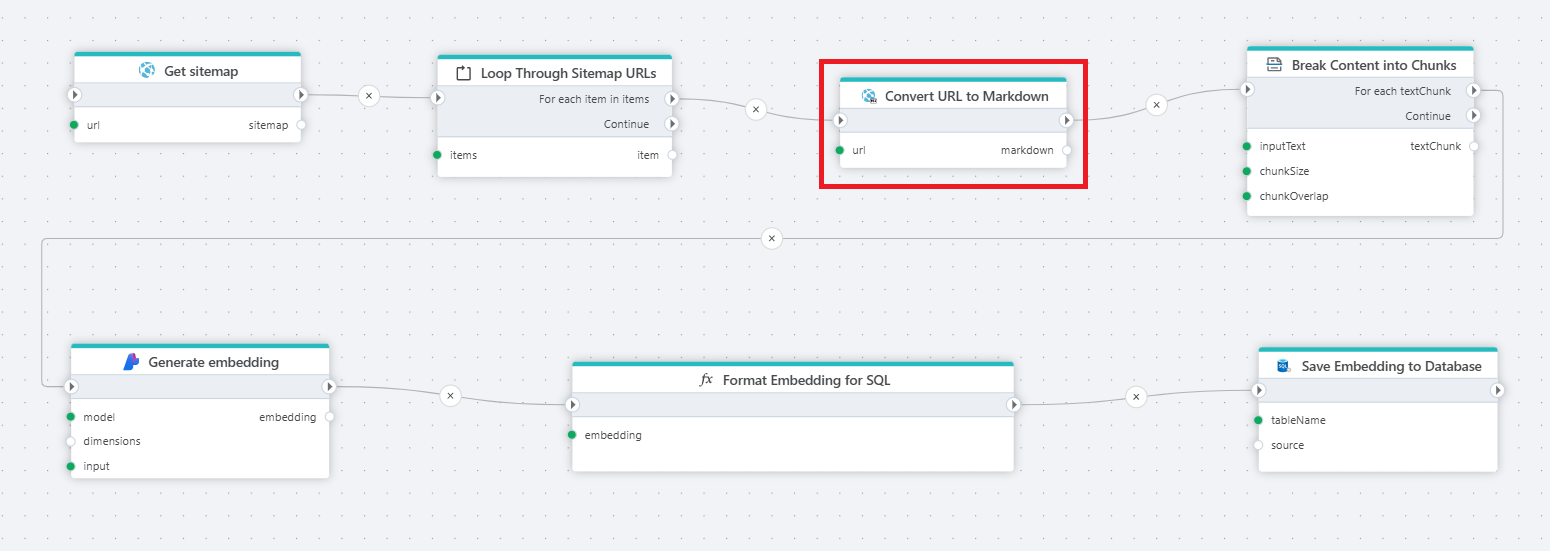Click the Continue output arrow on Loop node
This screenshot has height=551, width=1550.
pyautogui.click(x=671, y=124)
